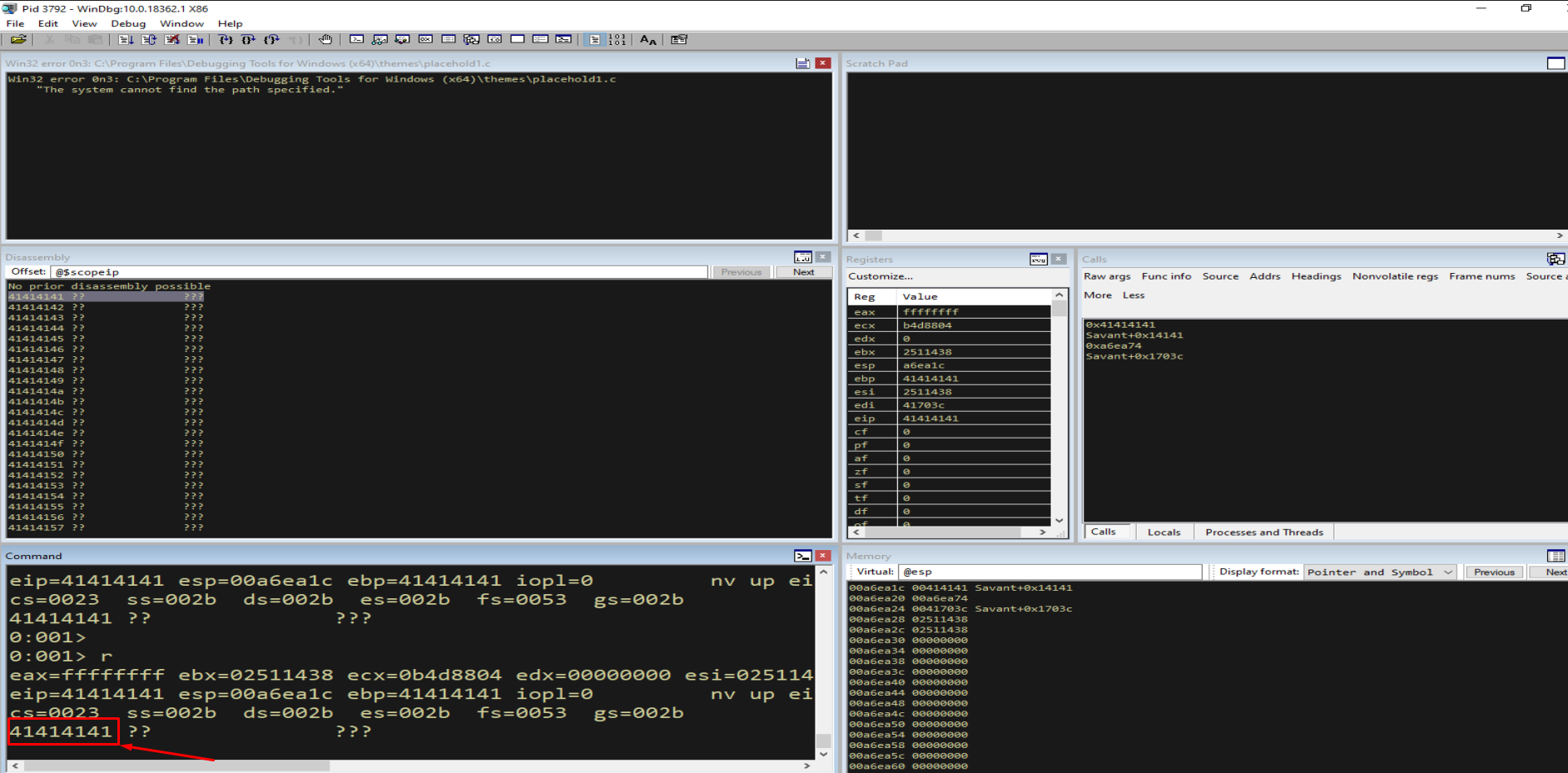Click the Registers panel vertical scrollbar
Viewport: 1568px width, 773px height.
pos(1059,407)
